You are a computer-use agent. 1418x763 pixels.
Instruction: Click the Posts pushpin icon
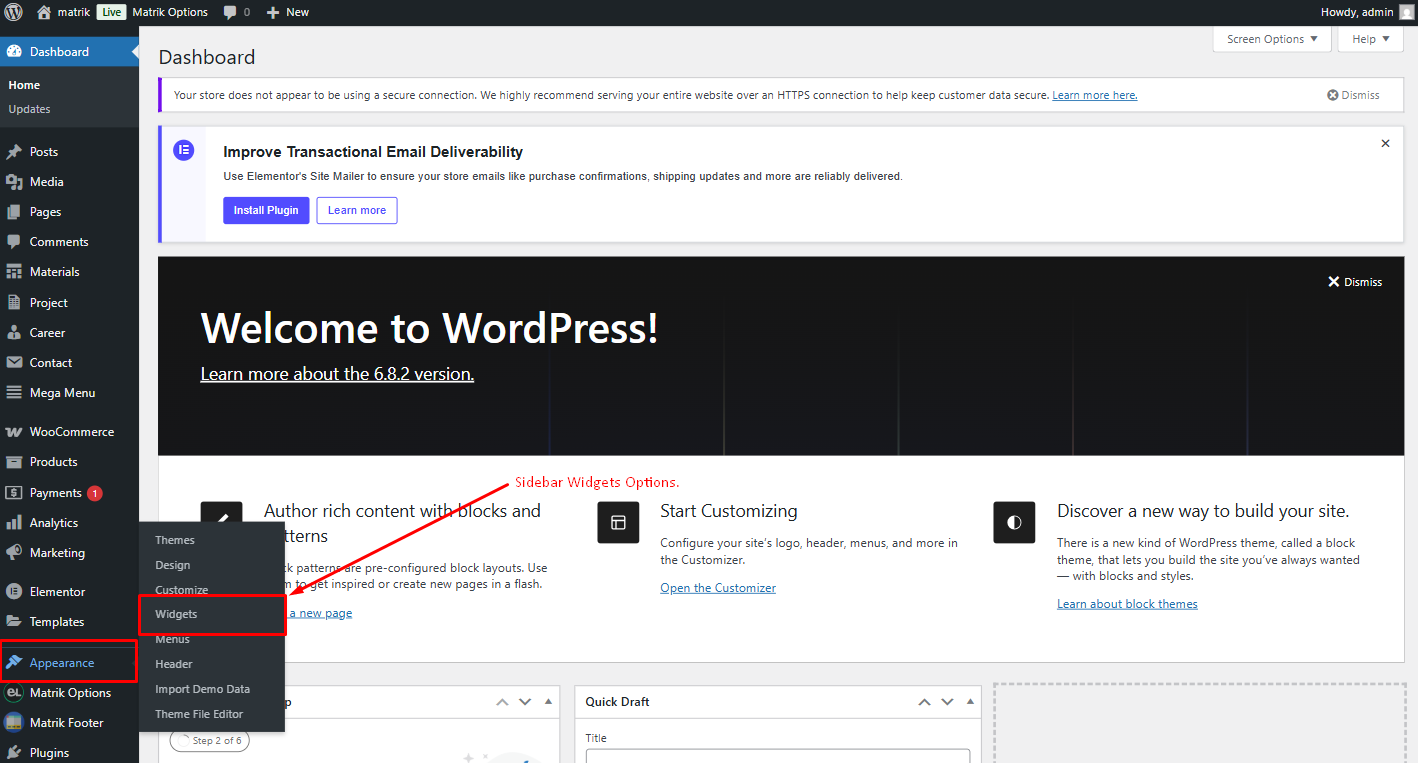tap(14, 152)
